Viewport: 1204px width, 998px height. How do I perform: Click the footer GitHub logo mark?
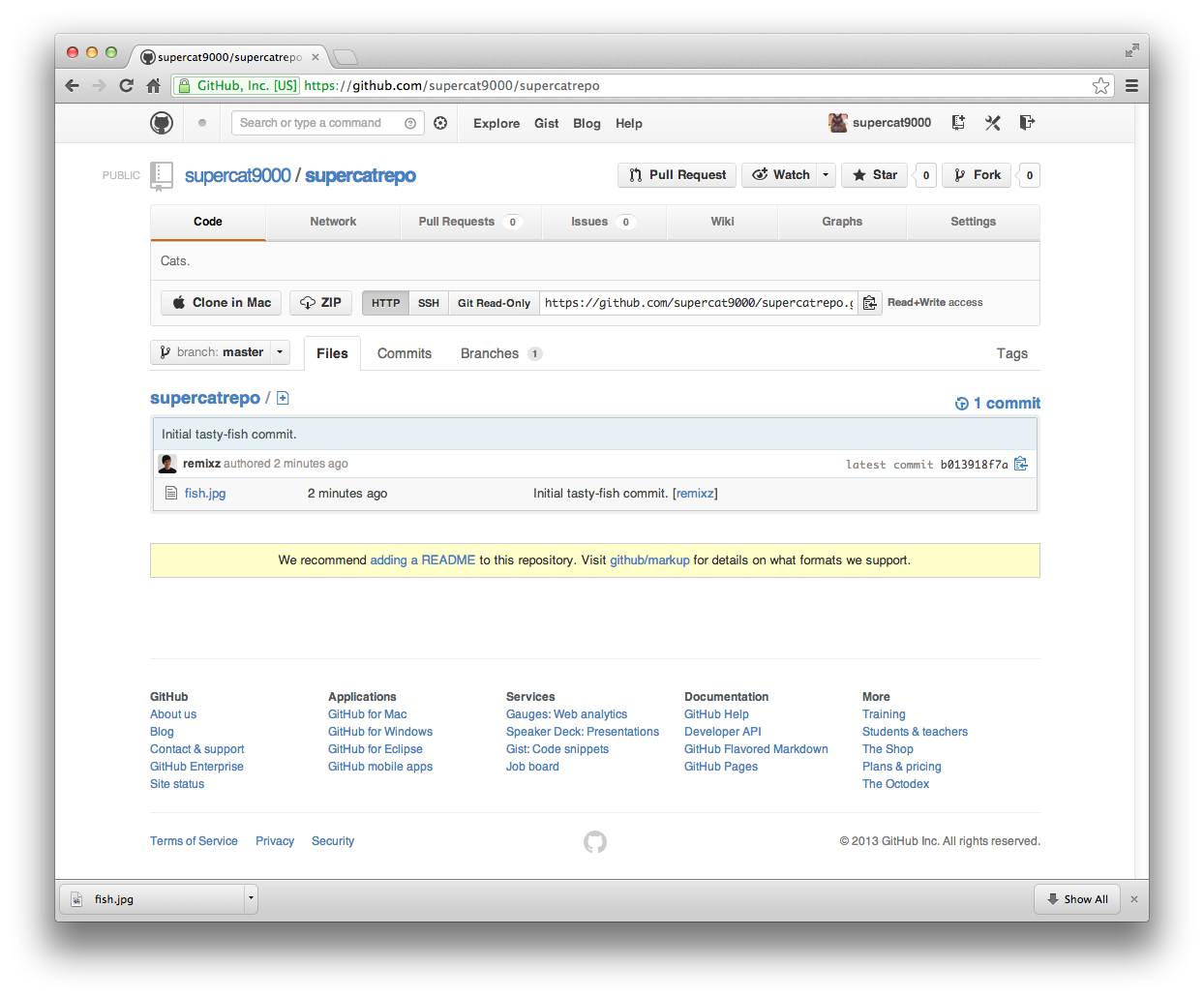click(595, 842)
